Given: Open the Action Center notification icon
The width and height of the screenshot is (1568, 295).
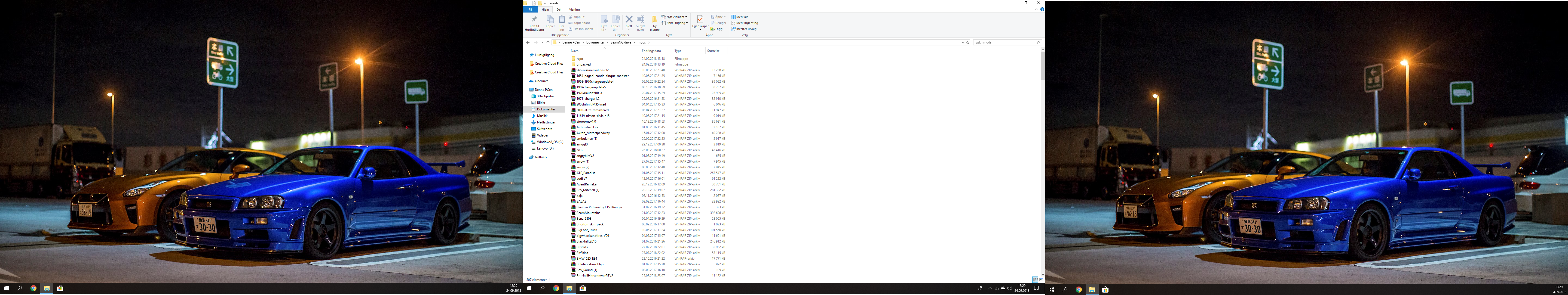Looking at the screenshot, I should (x=1037, y=288).
